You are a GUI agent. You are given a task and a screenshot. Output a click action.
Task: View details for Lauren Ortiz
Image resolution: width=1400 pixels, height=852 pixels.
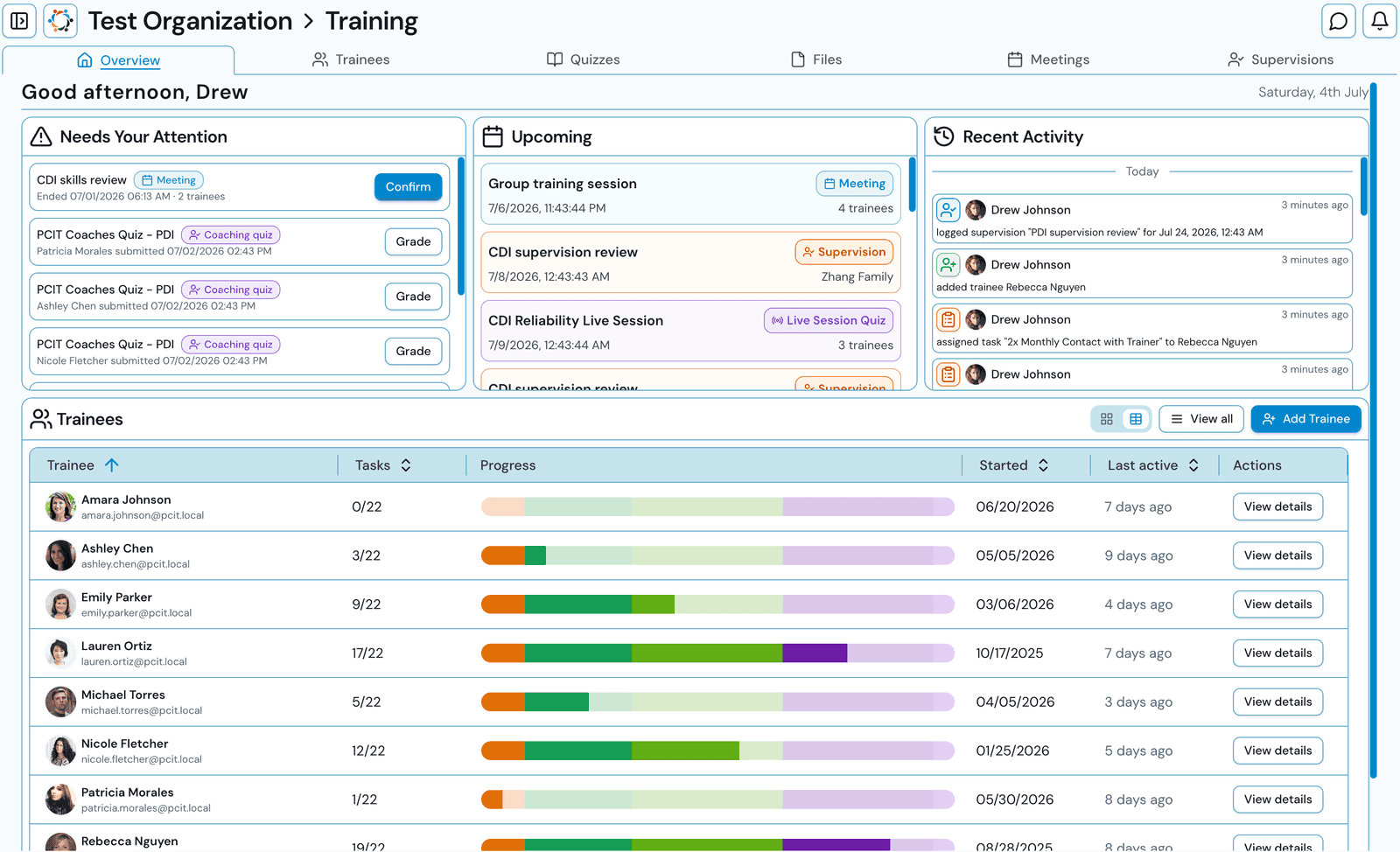point(1277,653)
